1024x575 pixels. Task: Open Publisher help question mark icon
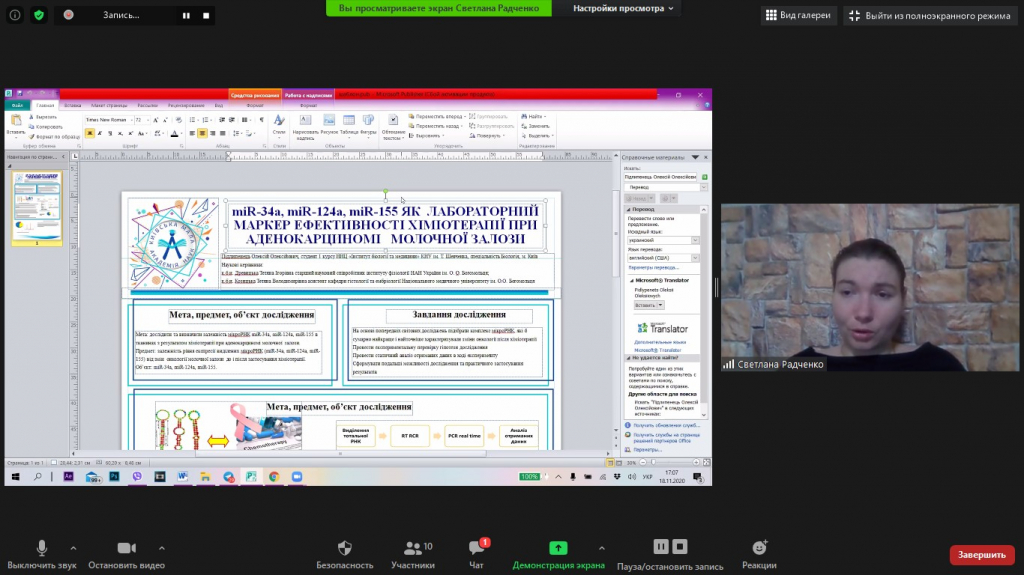click(x=707, y=105)
